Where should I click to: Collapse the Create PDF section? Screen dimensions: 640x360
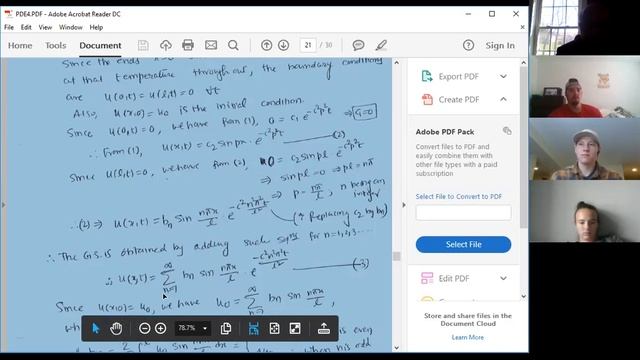[x=503, y=99]
